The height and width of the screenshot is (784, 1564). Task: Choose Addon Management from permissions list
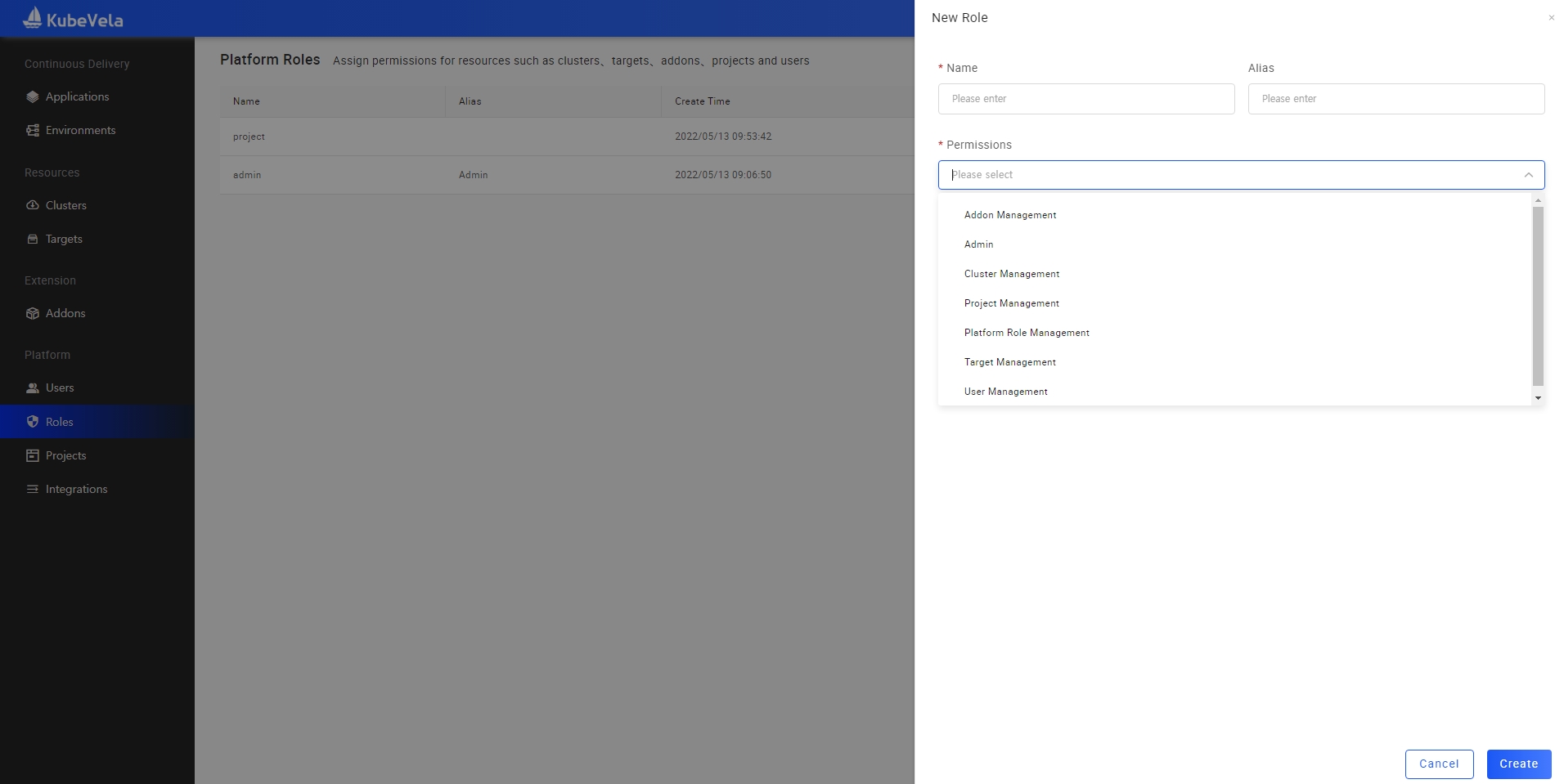coord(1010,215)
